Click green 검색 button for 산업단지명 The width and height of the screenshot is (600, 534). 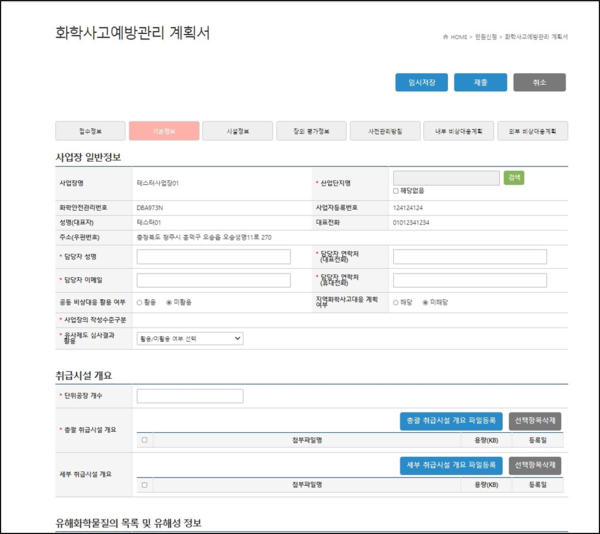coord(514,177)
